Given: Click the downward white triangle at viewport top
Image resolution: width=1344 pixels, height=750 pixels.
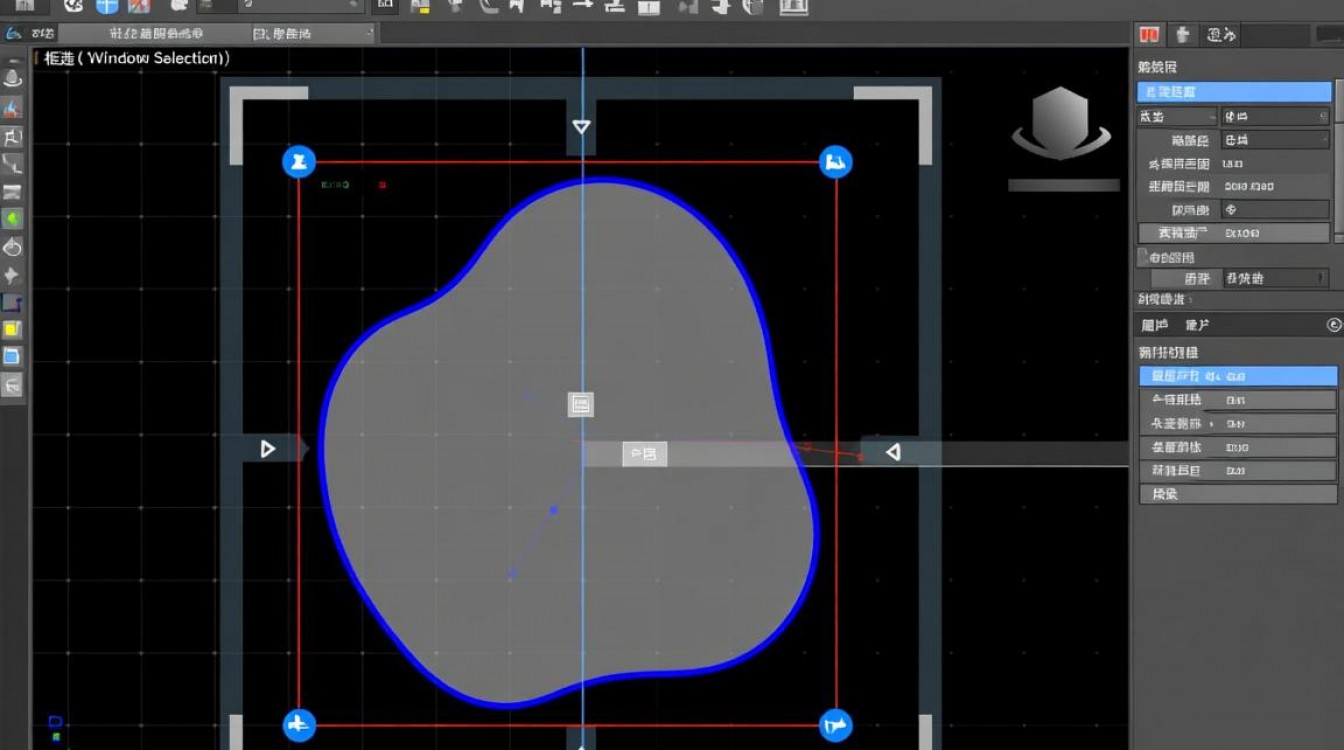Looking at the screenshot, I should point(581,127).
